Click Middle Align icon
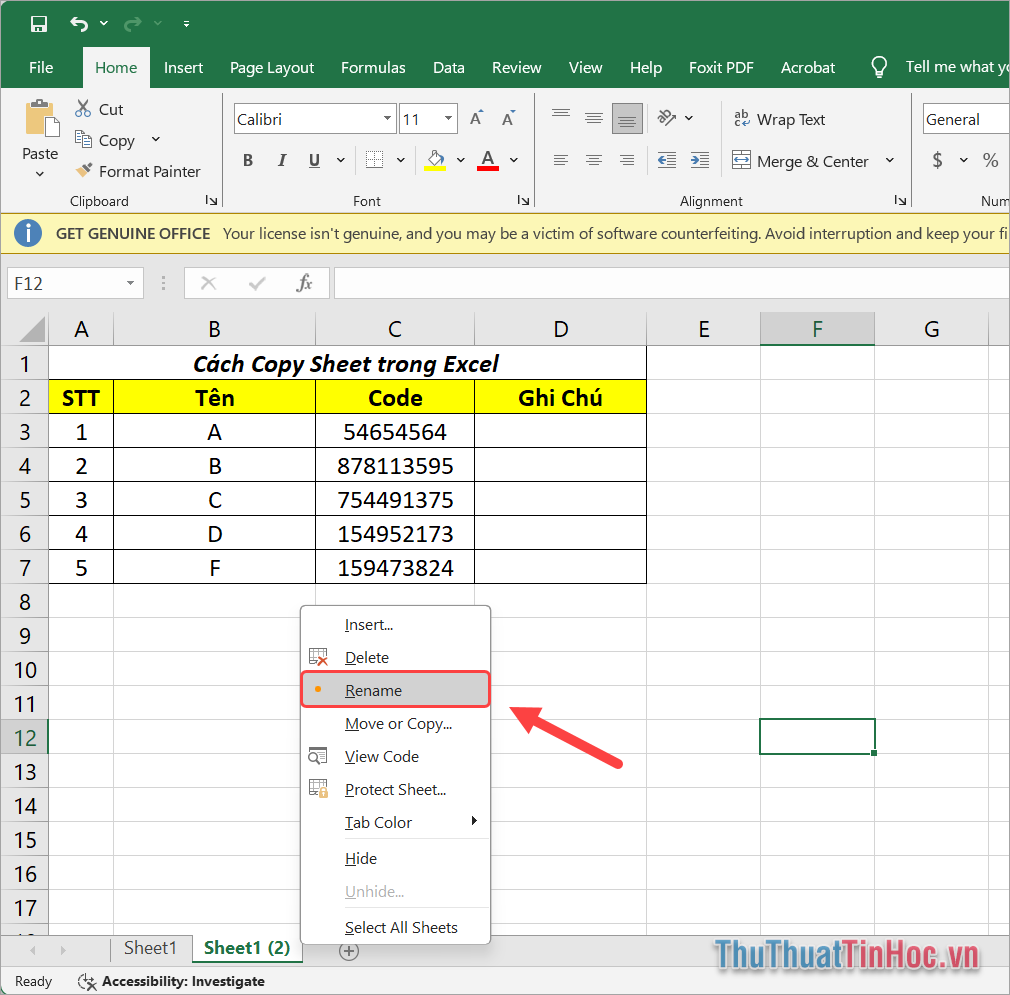The height and width of the screenshot is (995, 1010). [594, 118]
